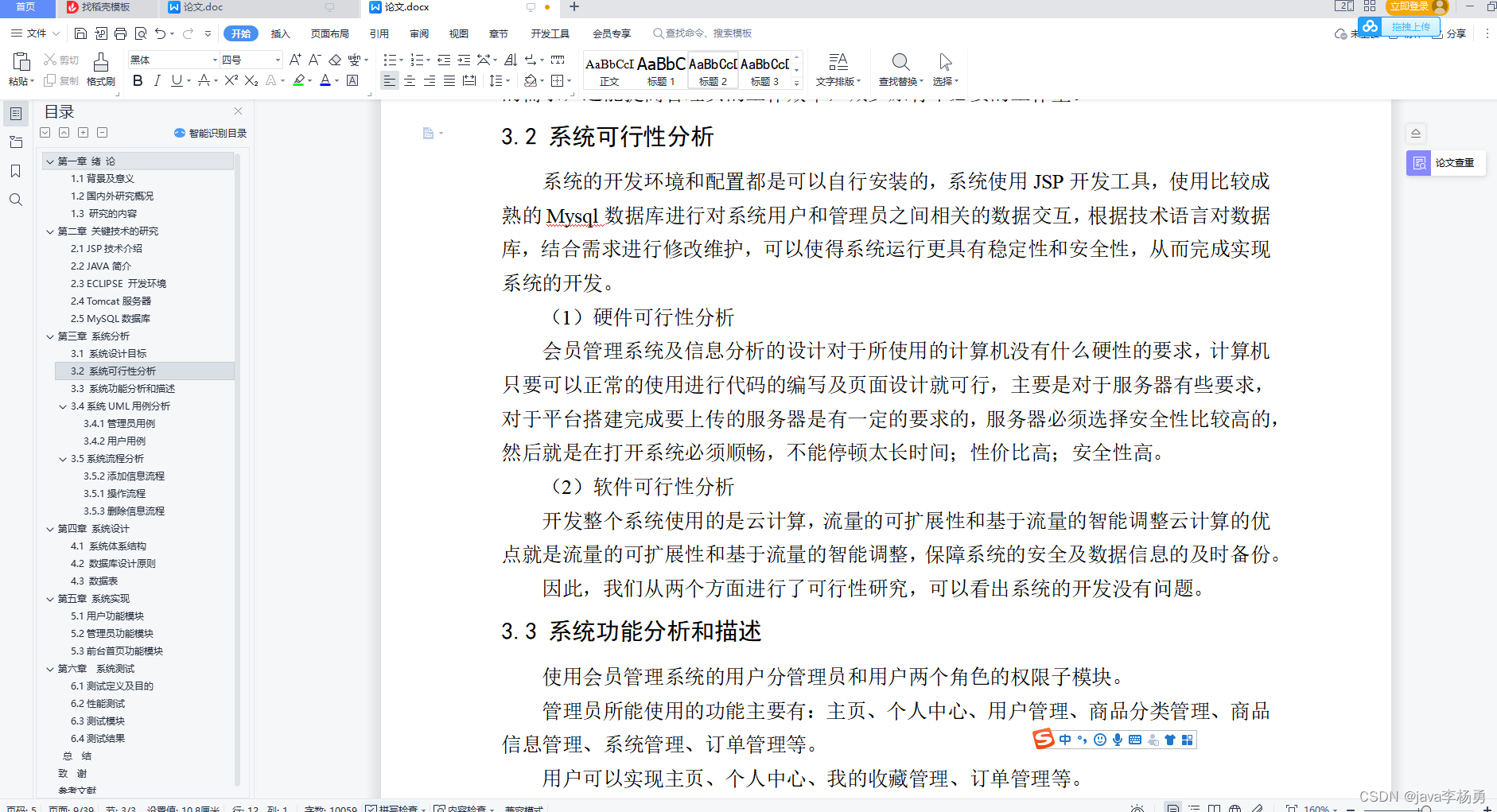The image size is (1497, 812).
Task: Open Text Layout 文字排版 tool
Action: [x=838, y=68]
